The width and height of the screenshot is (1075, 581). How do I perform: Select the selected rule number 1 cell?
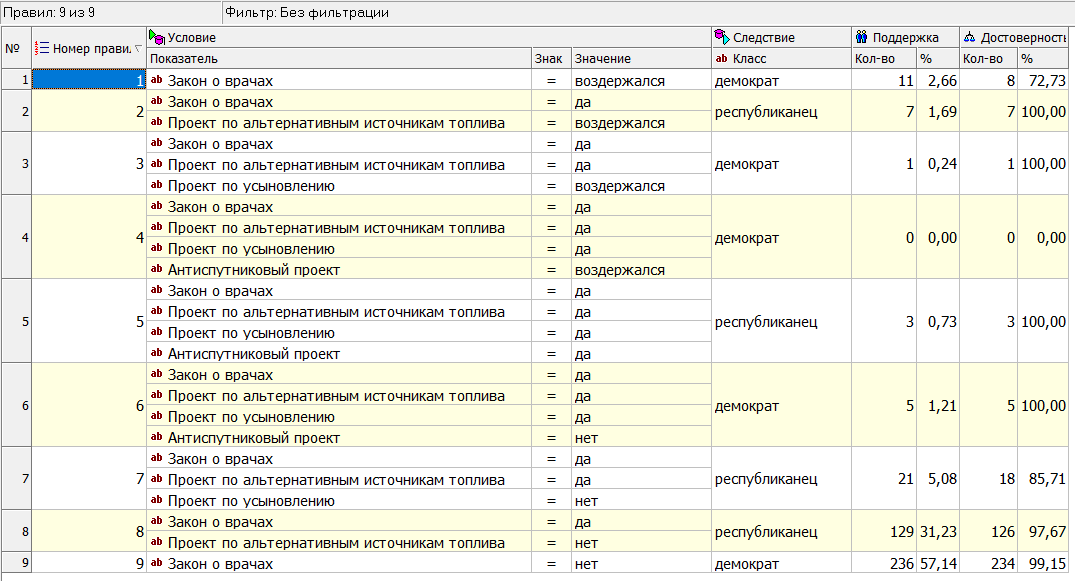tap(90, 81)
